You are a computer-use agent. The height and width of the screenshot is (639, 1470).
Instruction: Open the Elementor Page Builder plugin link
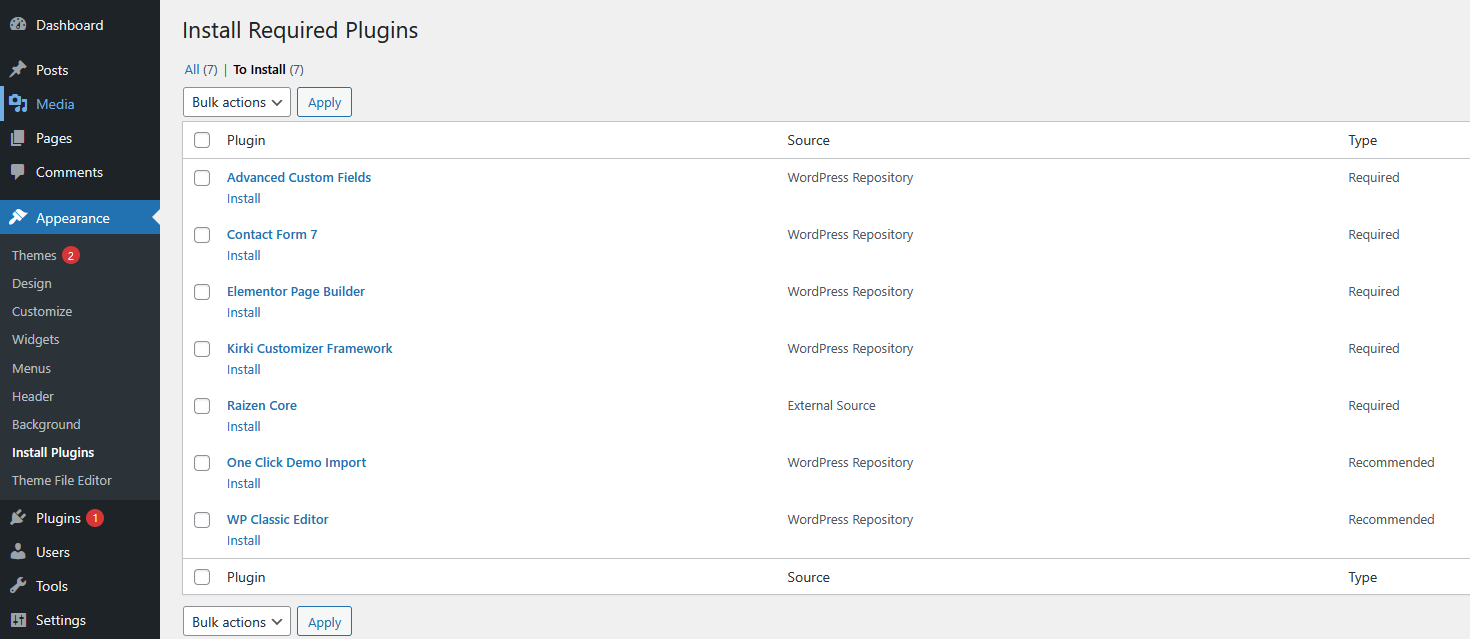click(296, 292)
